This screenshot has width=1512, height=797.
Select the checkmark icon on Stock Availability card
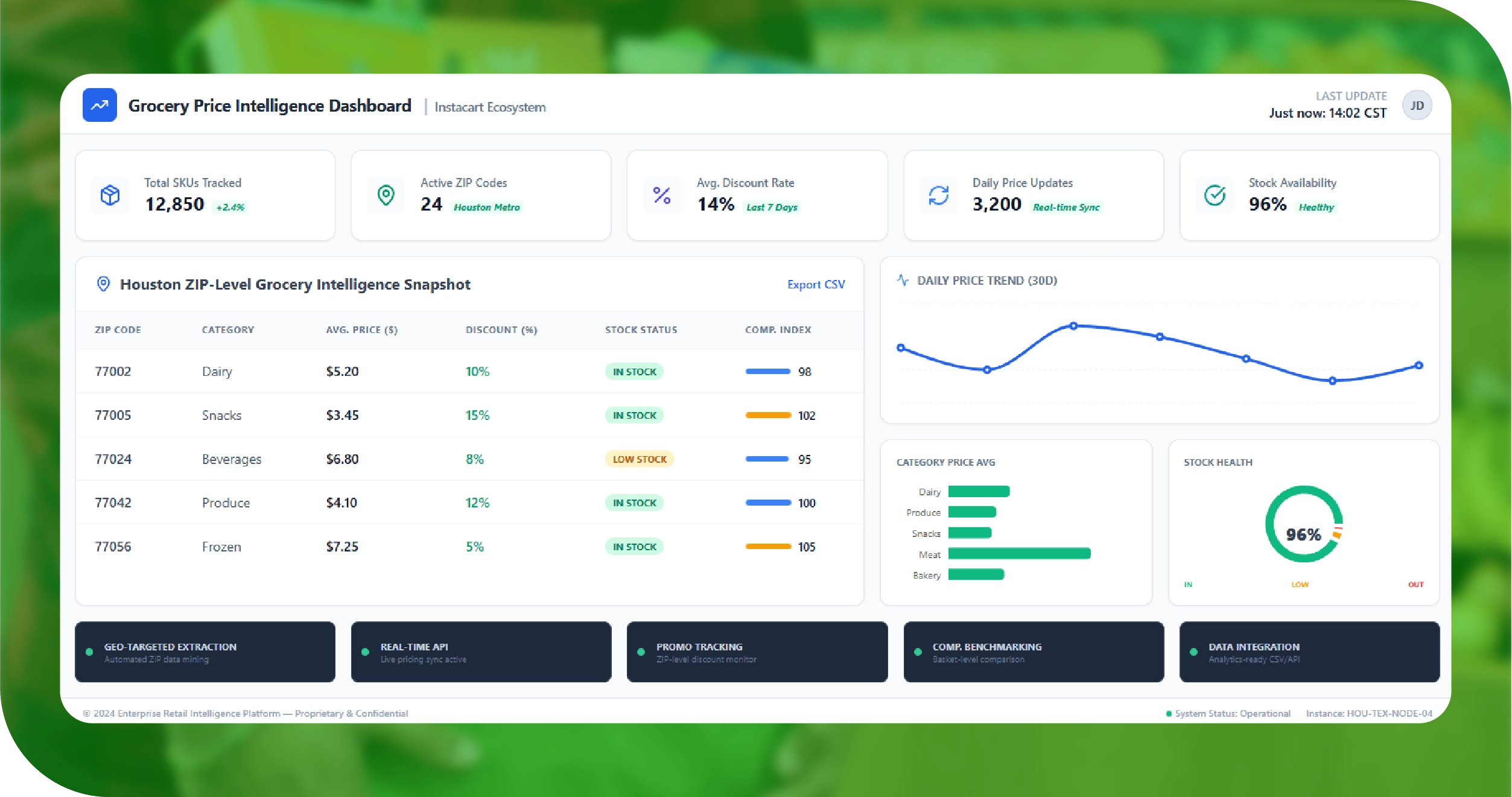(1214, 195)
